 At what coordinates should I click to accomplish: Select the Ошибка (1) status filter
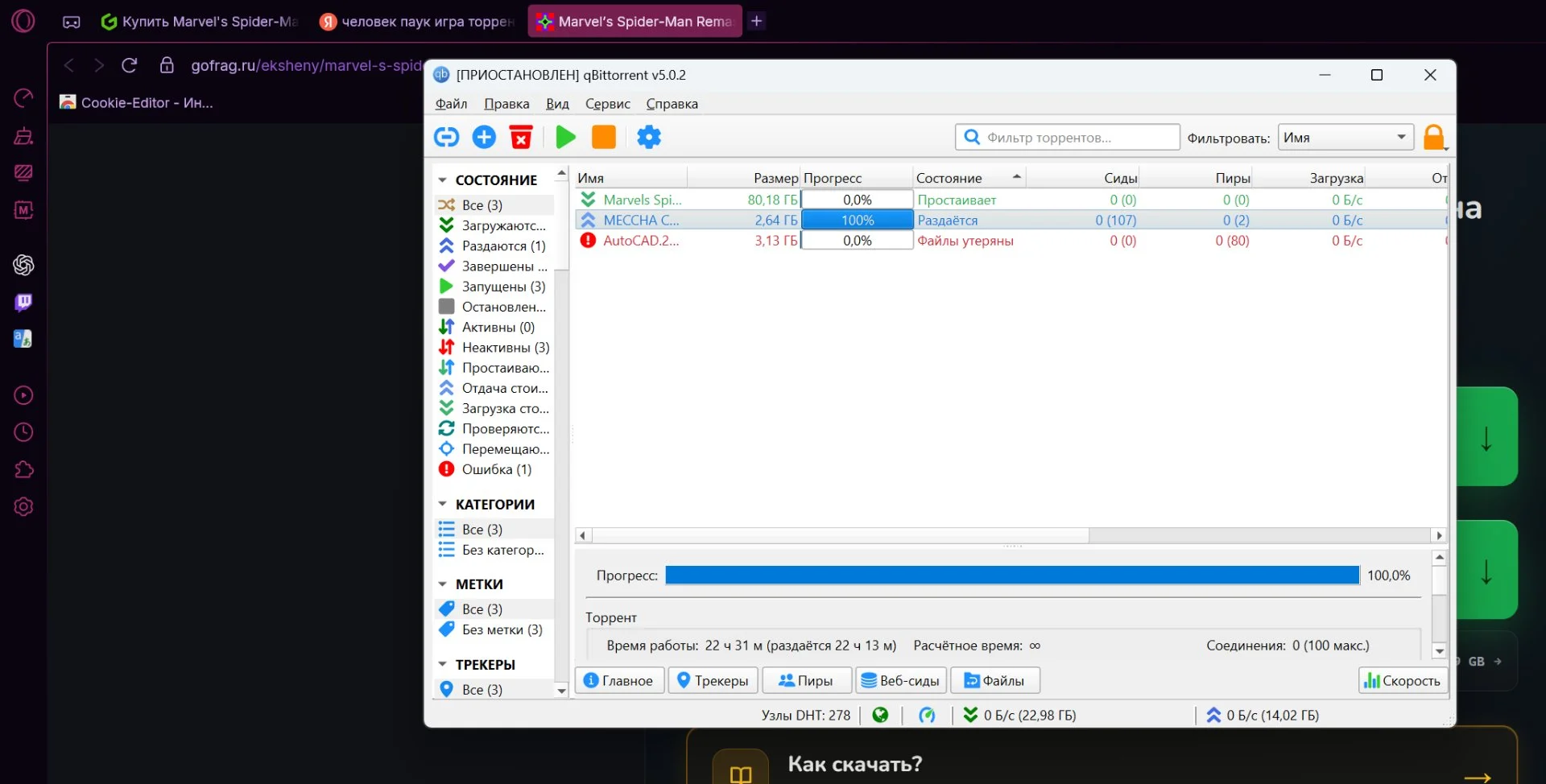(494, 469)
